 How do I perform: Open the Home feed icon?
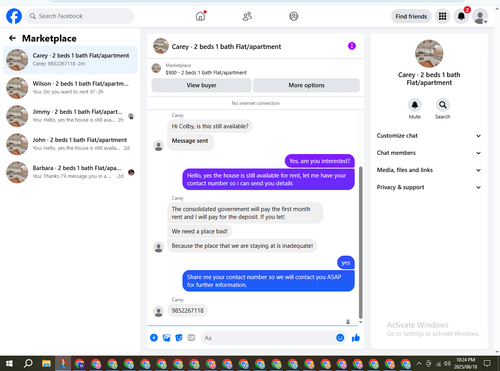[x=200, y=16]
